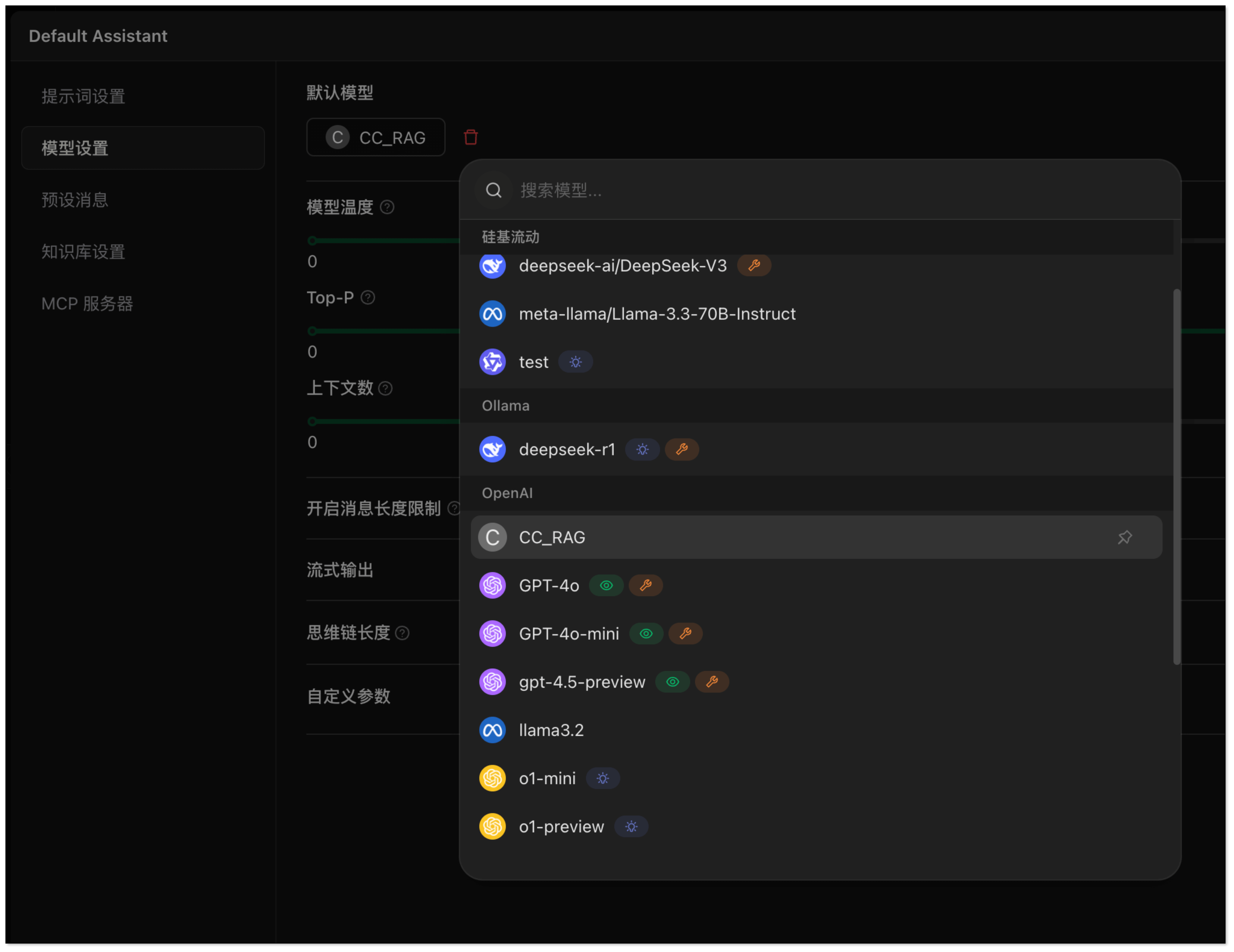Open the 预设消息 tab

143,200
